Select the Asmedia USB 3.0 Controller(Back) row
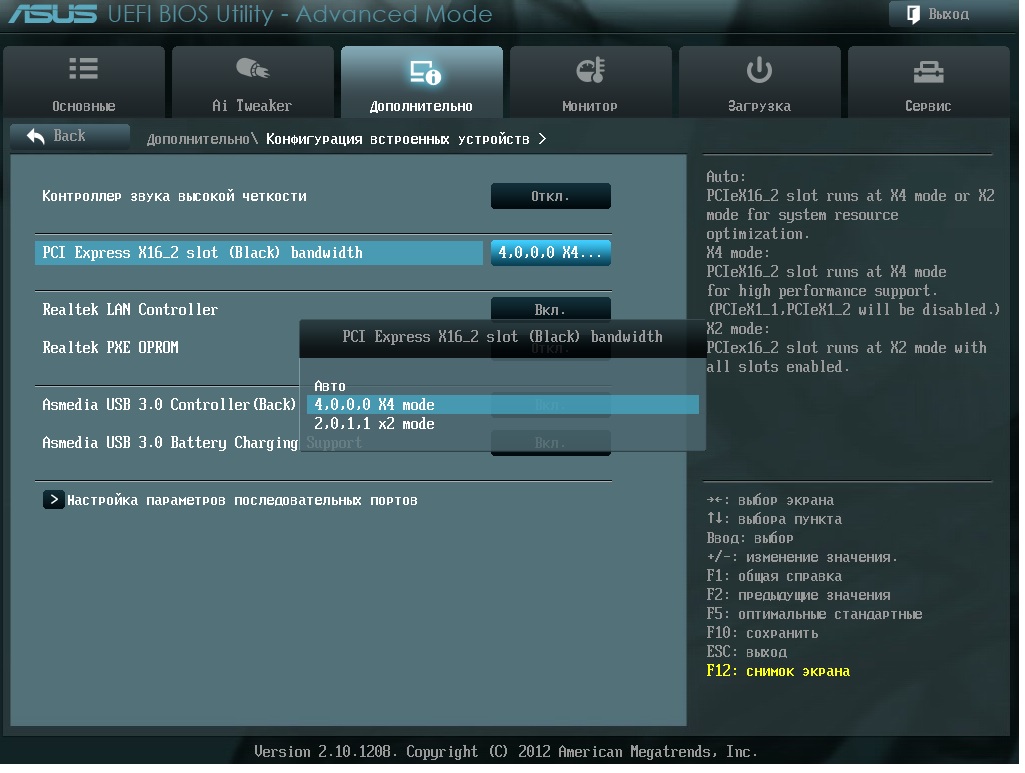The width and height of the screenshot is (1025, 773). [x=169, y=404]
